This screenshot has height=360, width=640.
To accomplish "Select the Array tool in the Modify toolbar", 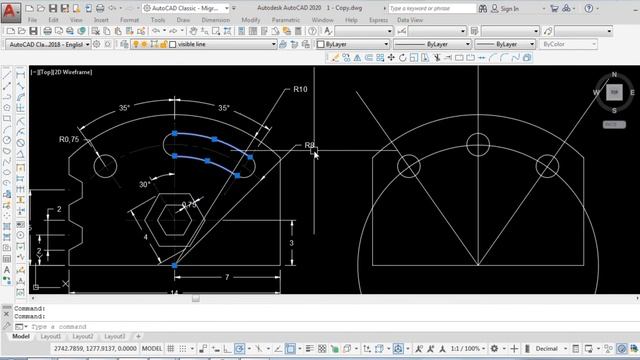I will click(x=380, y=58).
